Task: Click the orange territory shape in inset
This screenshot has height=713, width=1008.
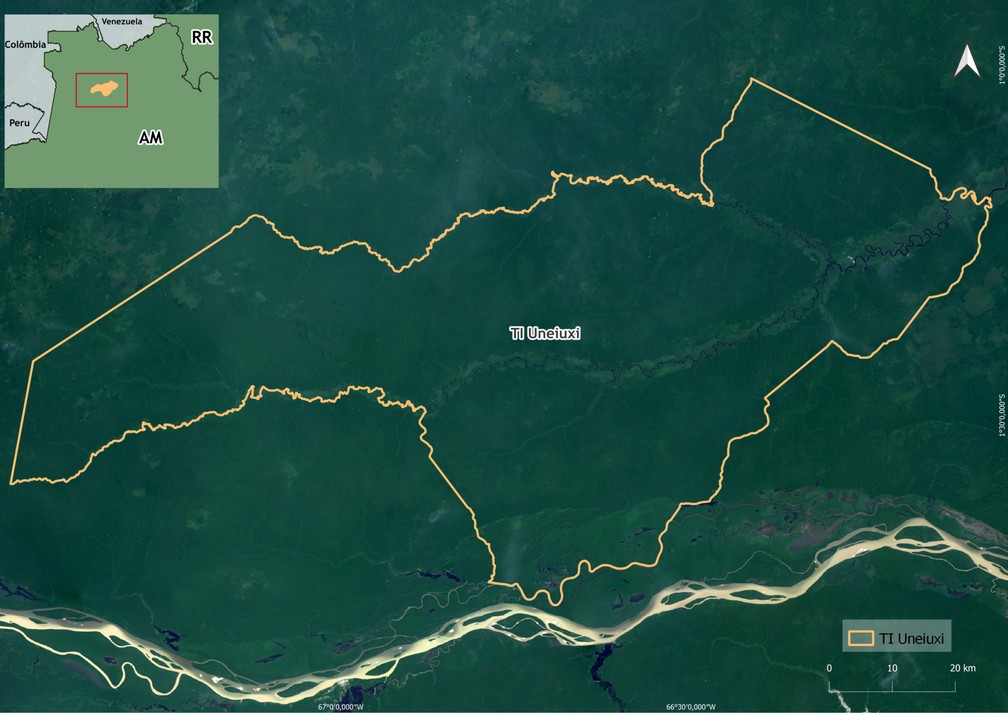Action: [x=104, y=88]
